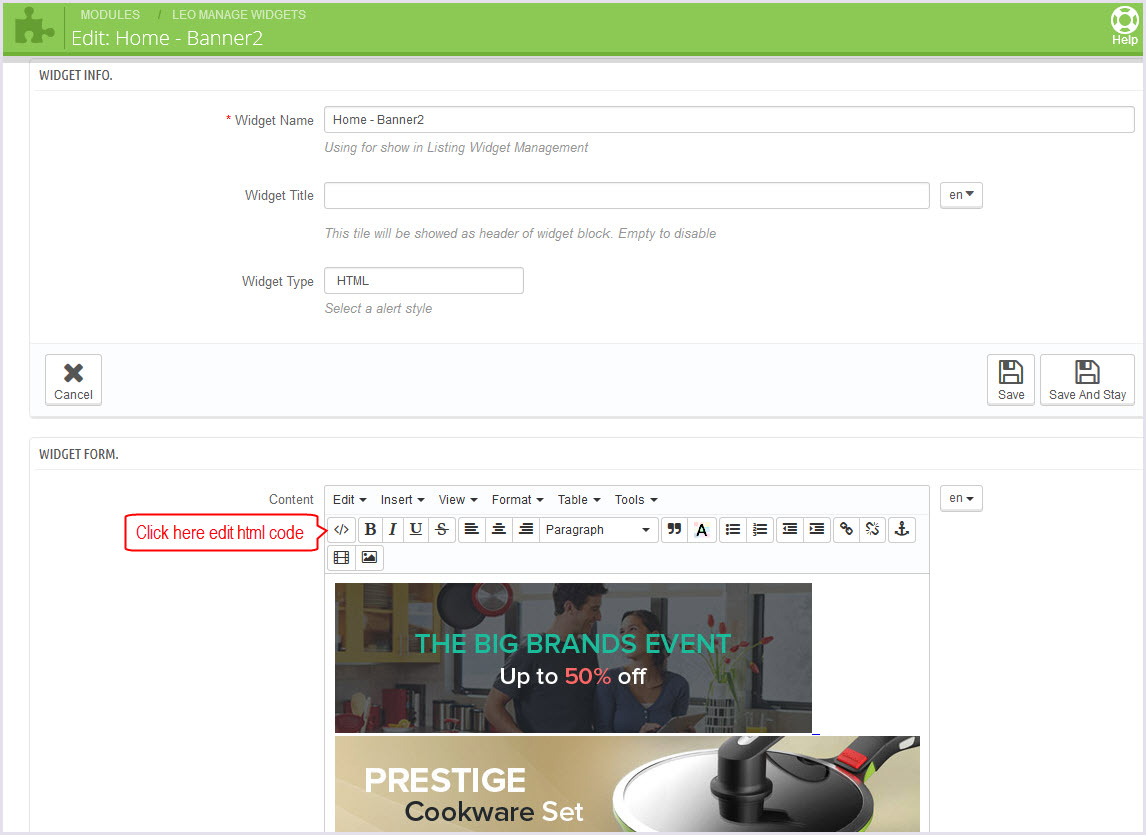The width and height of the screenshot is (1146, 835).
Task: Open the Tools menu in editor
Action: 636,499
